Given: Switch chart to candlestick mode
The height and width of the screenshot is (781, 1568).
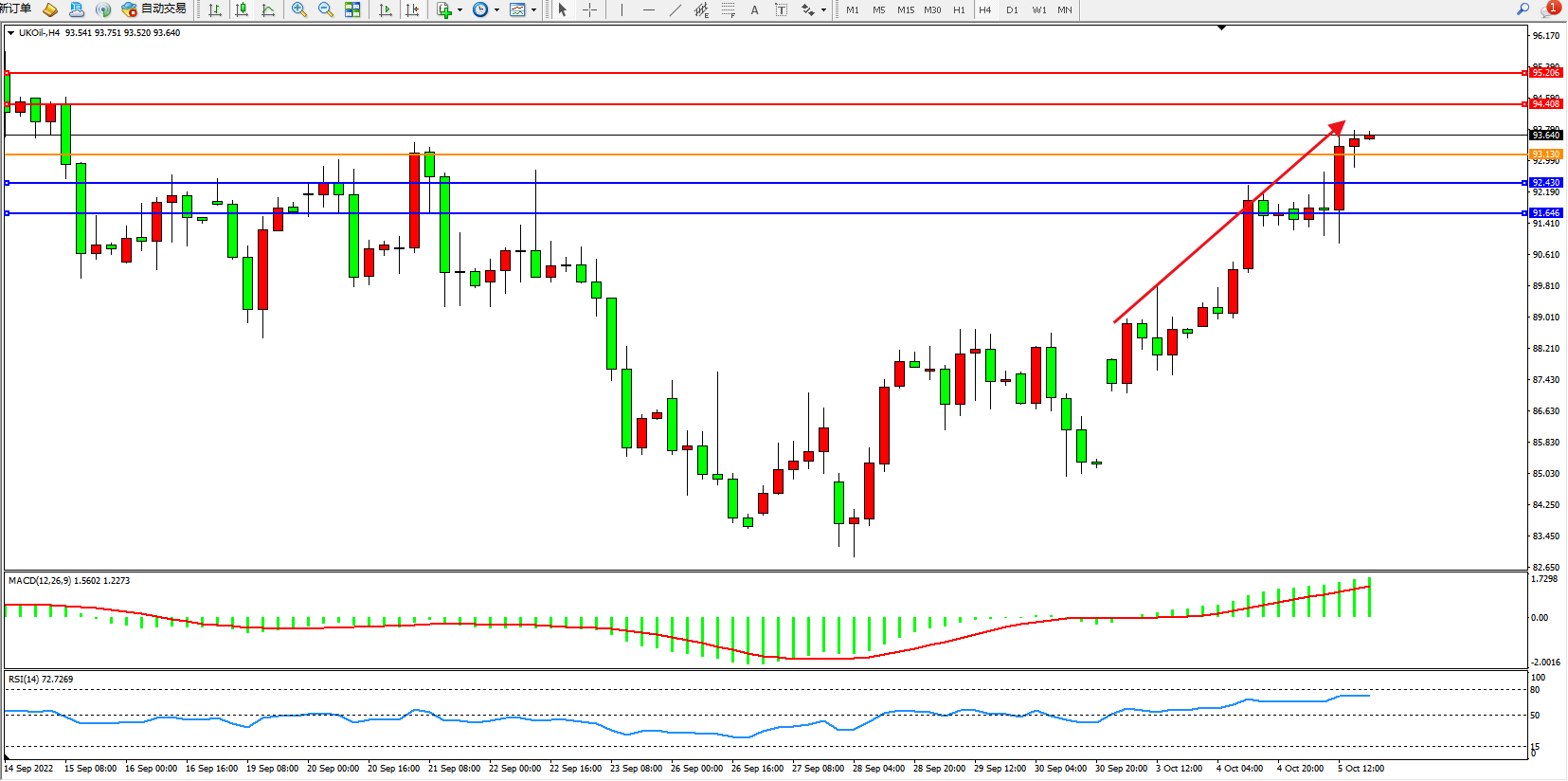Looking at the screenshot, I should click(242, 9).
